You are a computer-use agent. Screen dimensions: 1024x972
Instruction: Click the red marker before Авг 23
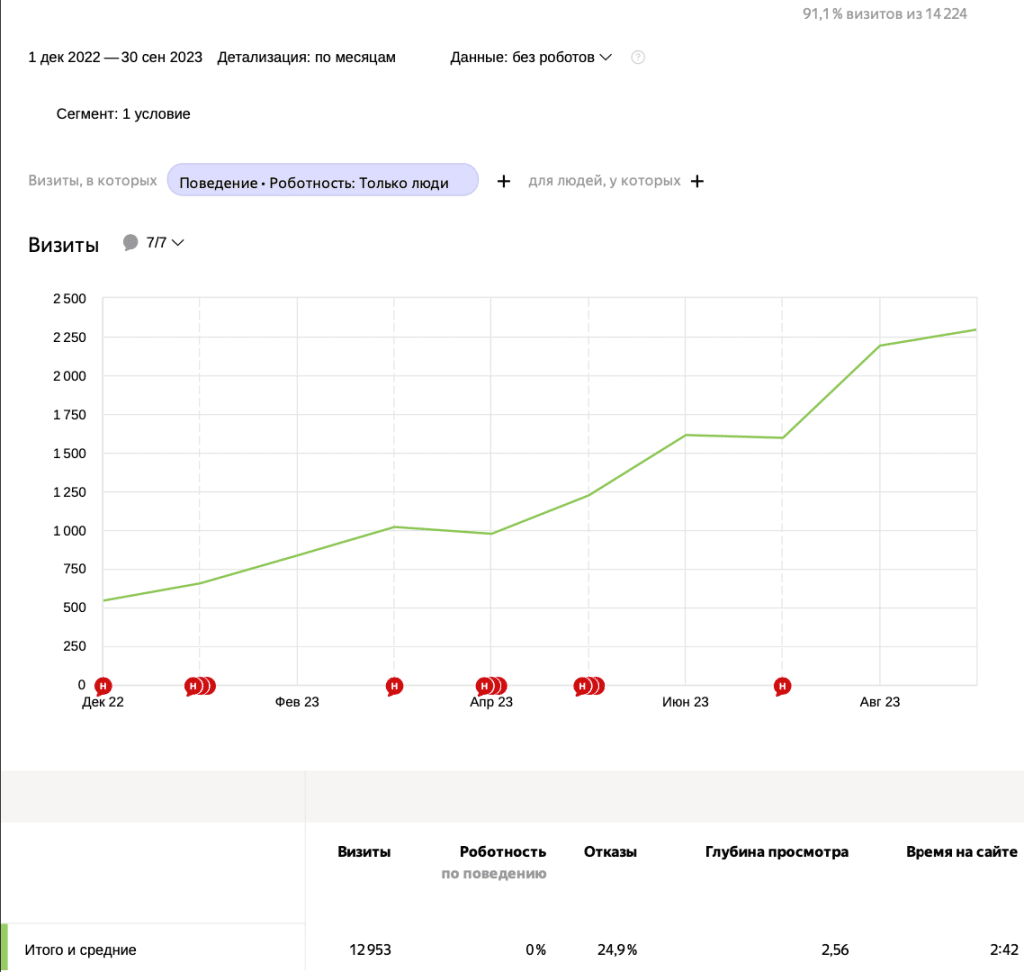point(781,686)
